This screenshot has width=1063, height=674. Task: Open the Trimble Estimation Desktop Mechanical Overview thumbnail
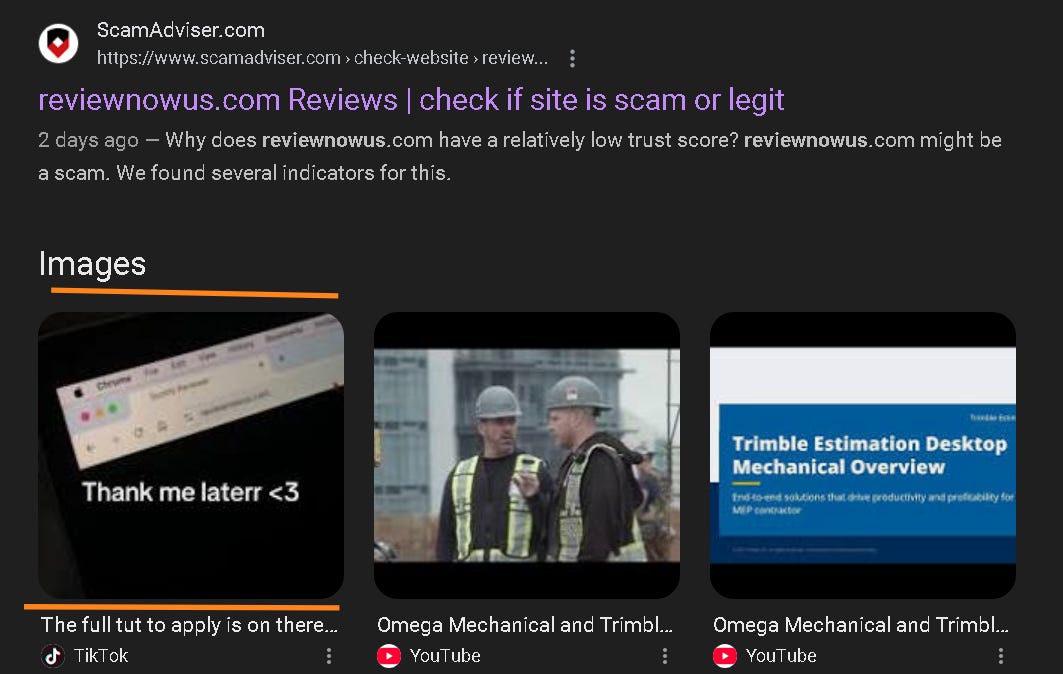(x=862, y=455)
